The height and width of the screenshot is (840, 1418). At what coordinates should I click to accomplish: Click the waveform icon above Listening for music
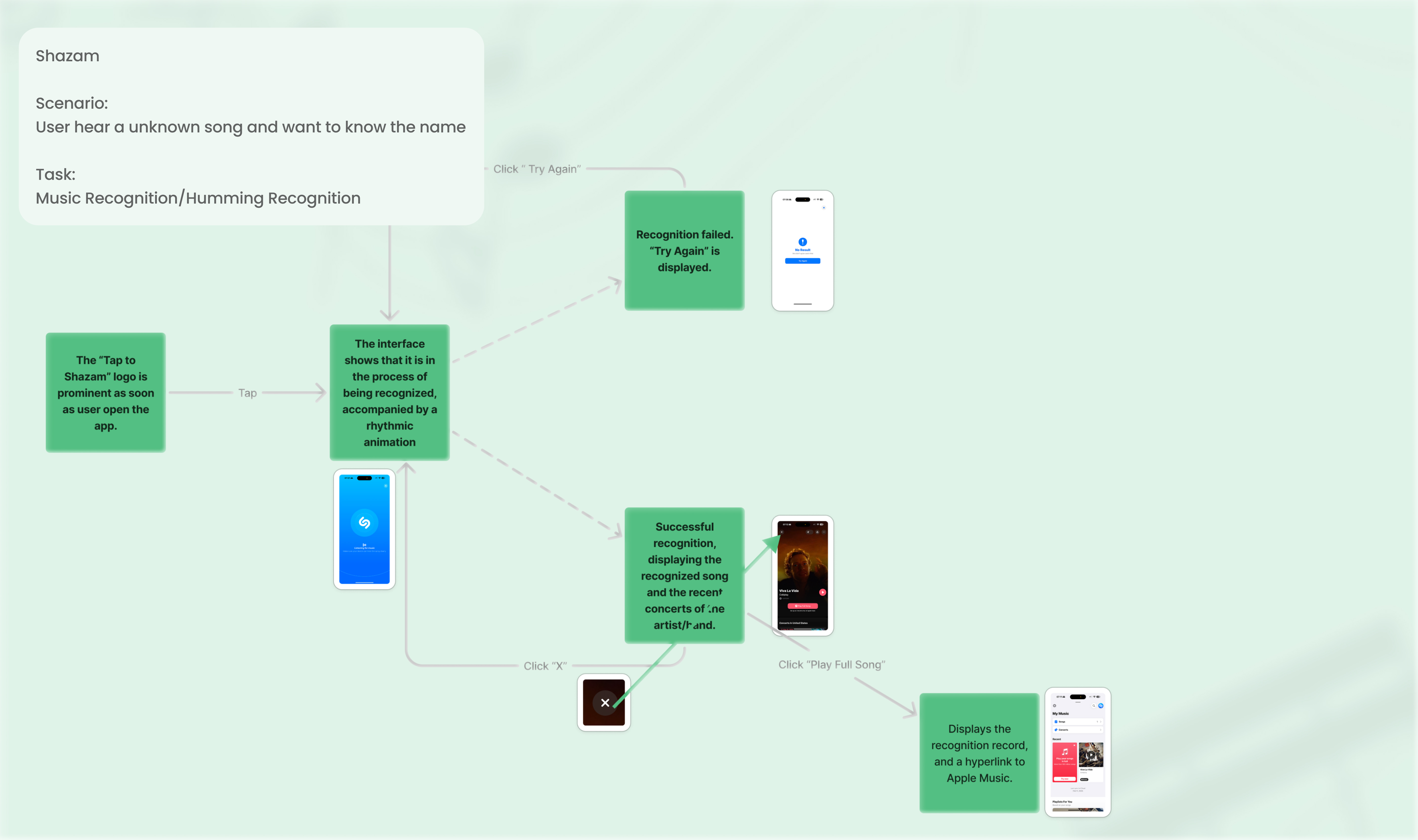click(364, 545)
